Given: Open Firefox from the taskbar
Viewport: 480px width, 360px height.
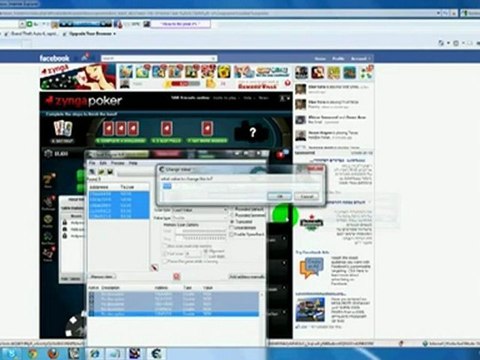Looking at the screenshot, I should tap(53, 353).
